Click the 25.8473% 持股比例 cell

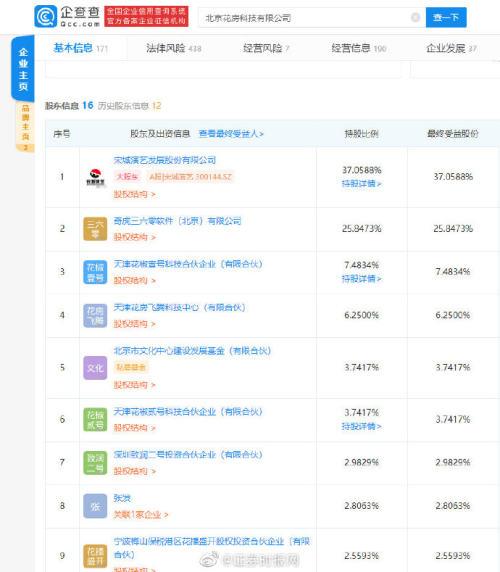click(361, 229)
